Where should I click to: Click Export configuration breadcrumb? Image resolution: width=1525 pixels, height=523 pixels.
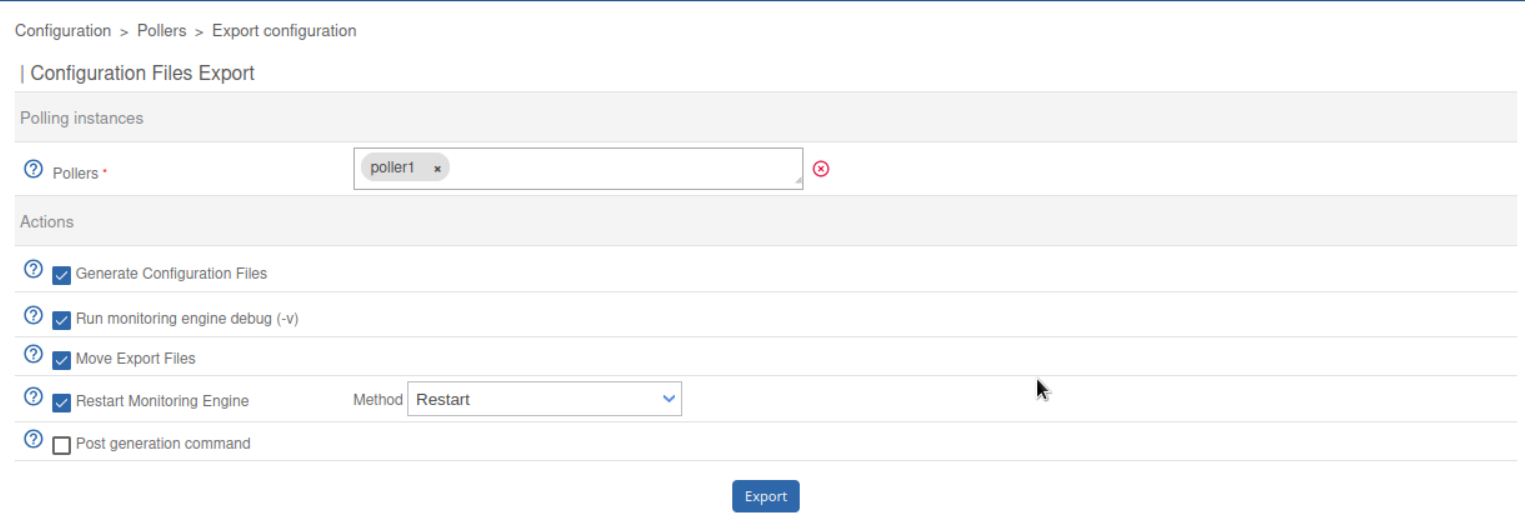pyautogui.click(x=284, y=31)
